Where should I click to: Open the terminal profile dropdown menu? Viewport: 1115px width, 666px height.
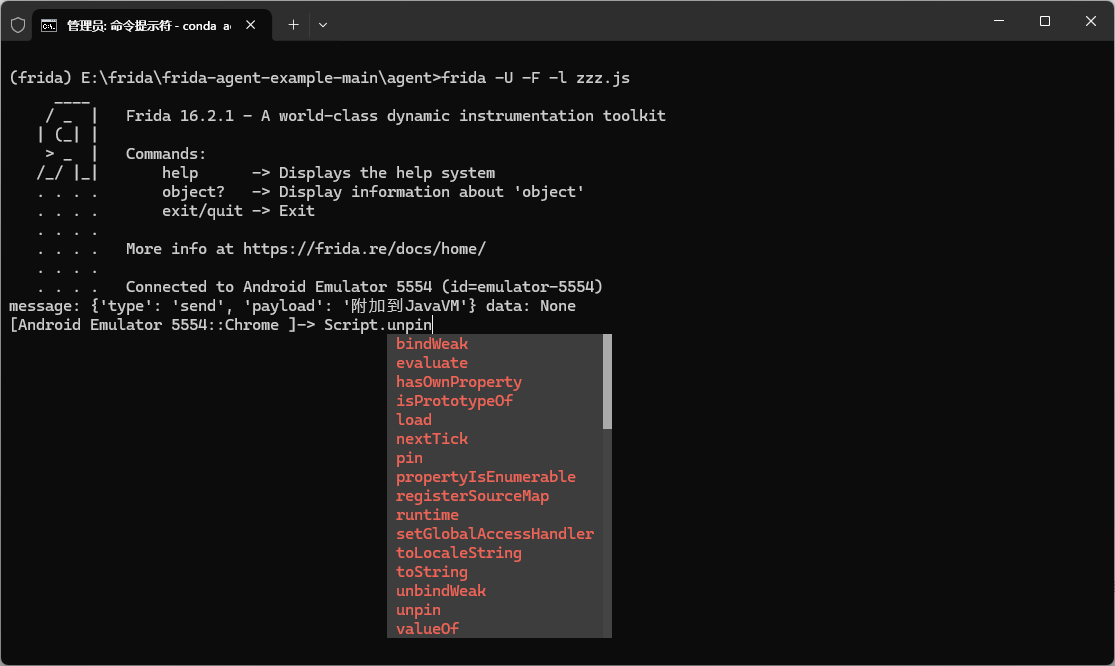(x=323, y=25)
